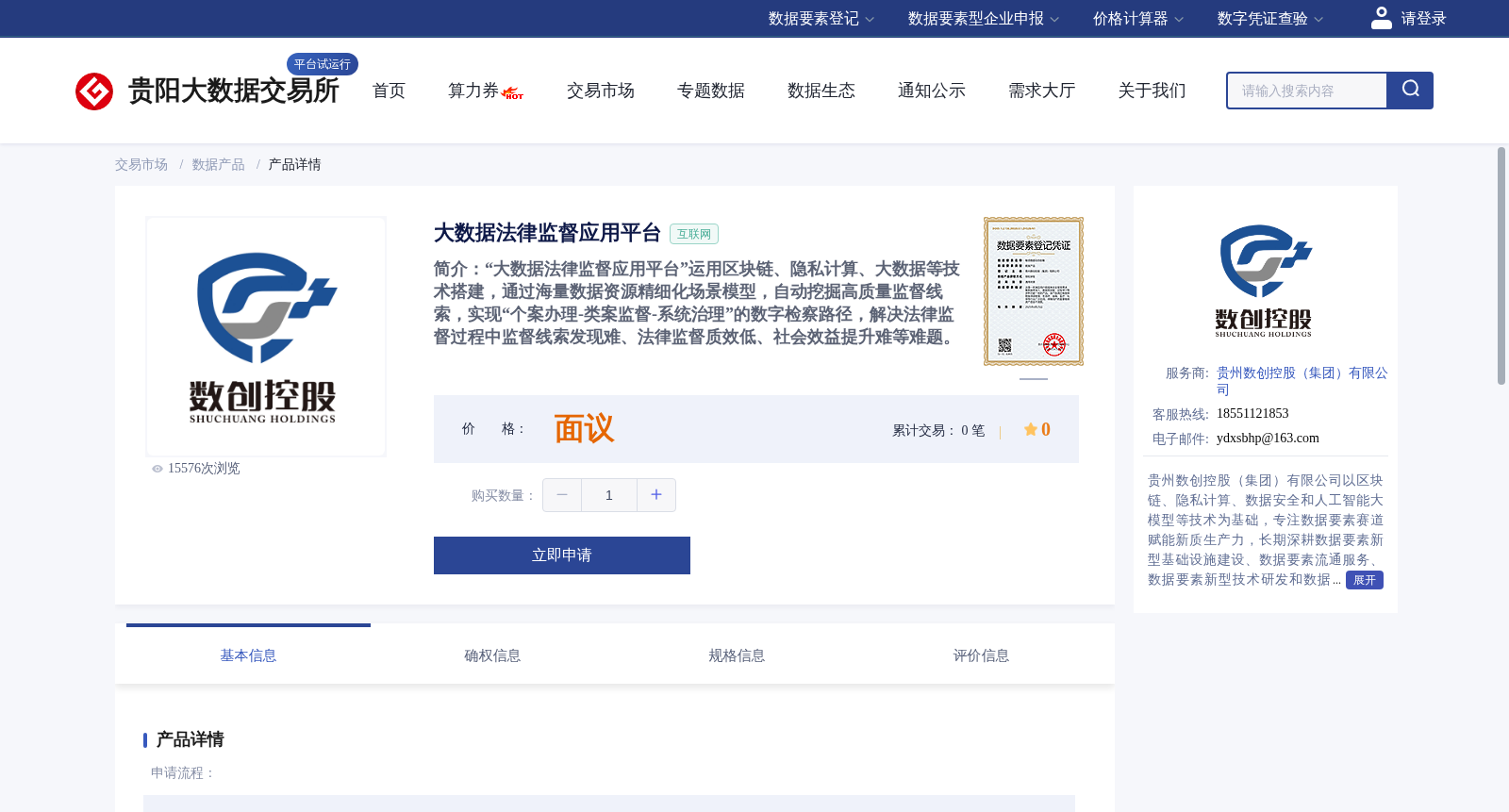Click the orange favorite star icon
This screenshot has height=812, width=1509.
1031,430
